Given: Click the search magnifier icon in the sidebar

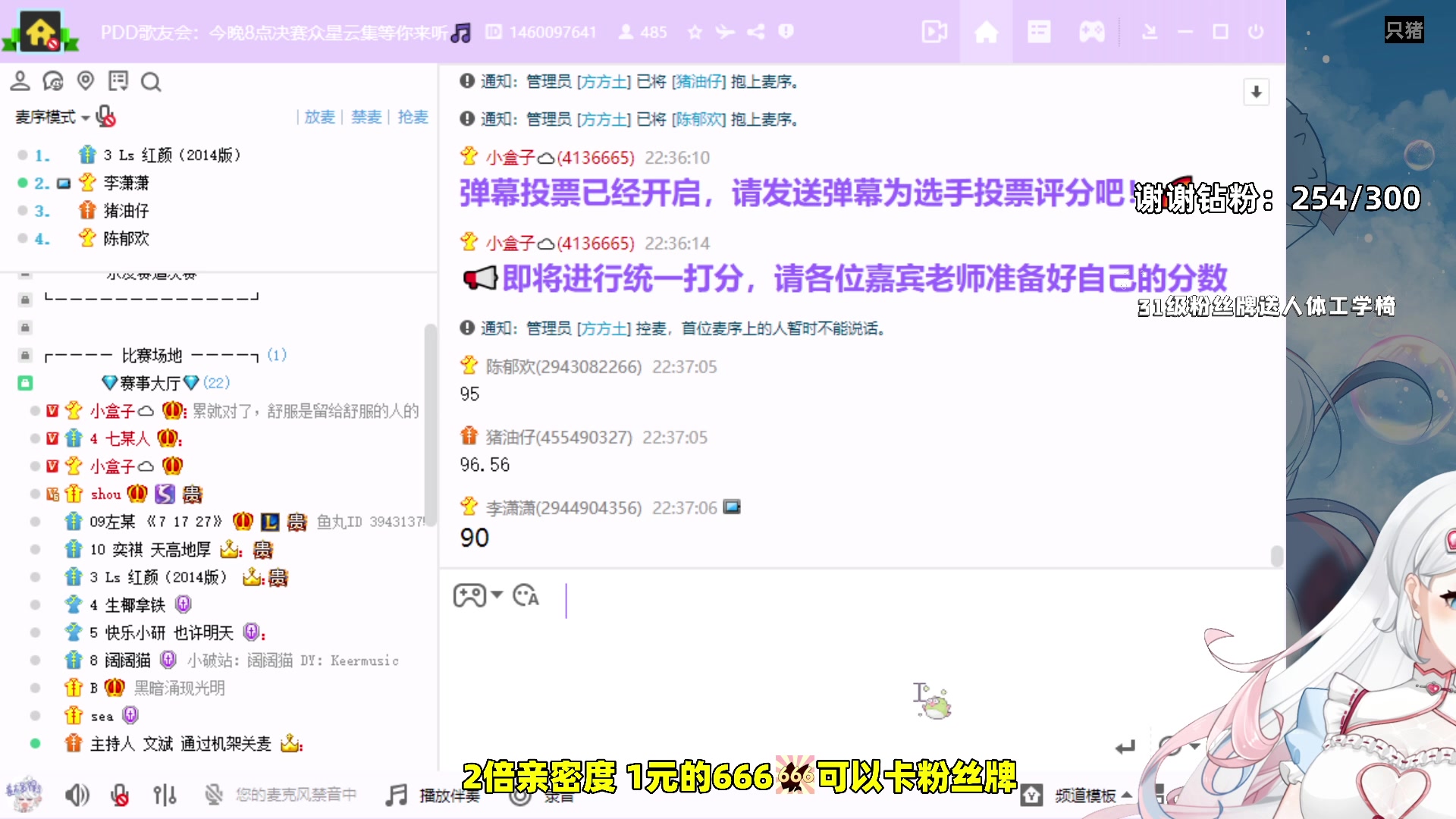Looking at the screenshot, I should click(x=151, y=82).
